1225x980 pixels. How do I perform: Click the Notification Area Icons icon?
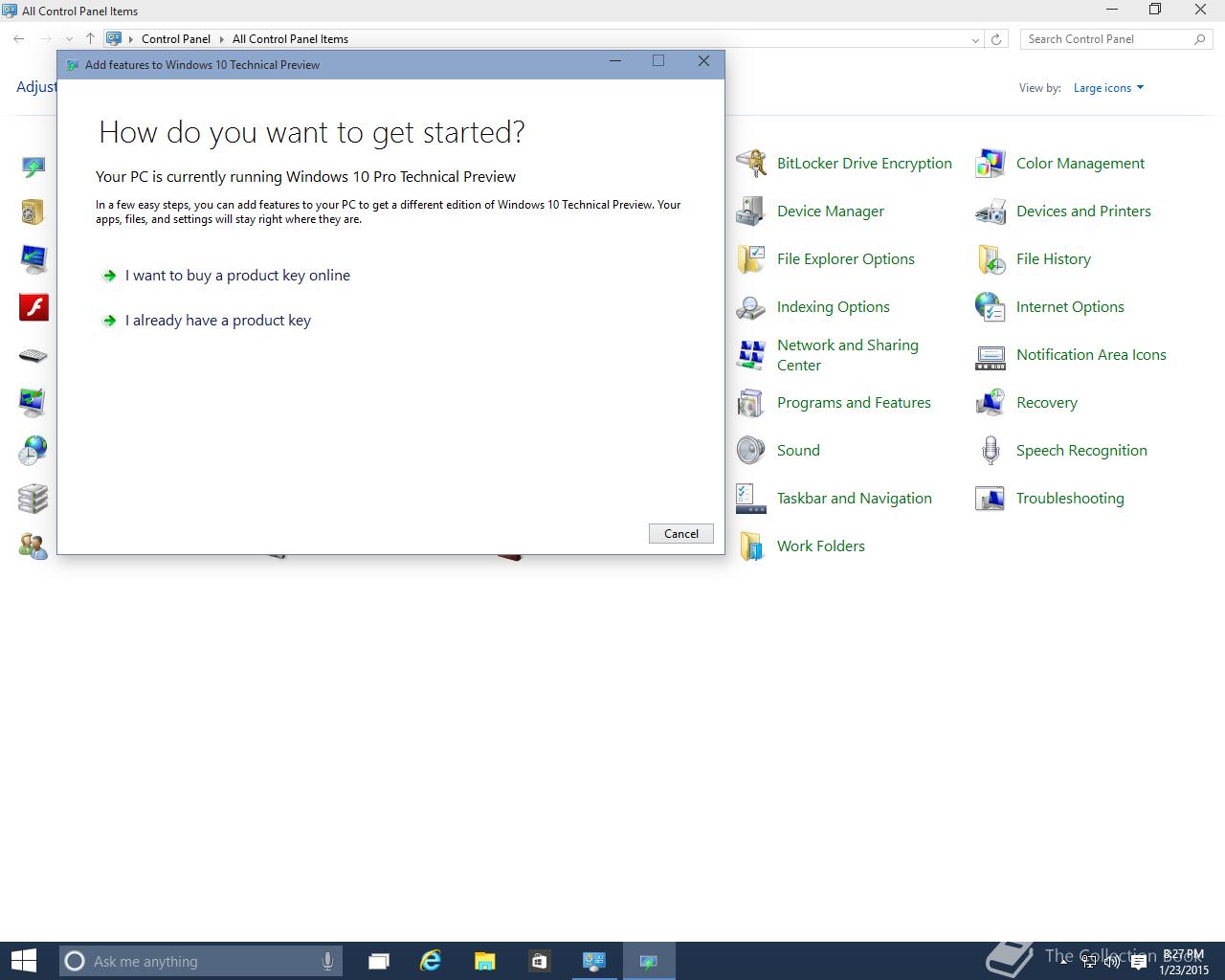pos(991,357)
